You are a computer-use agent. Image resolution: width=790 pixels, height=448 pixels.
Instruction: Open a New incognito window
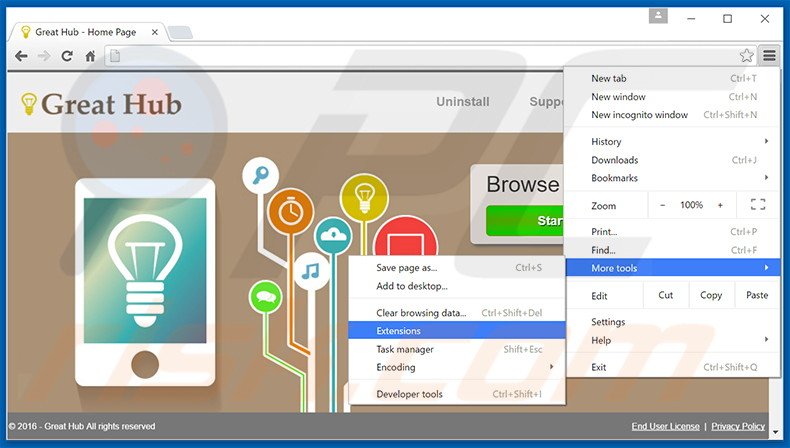click(x=673, y=114)
